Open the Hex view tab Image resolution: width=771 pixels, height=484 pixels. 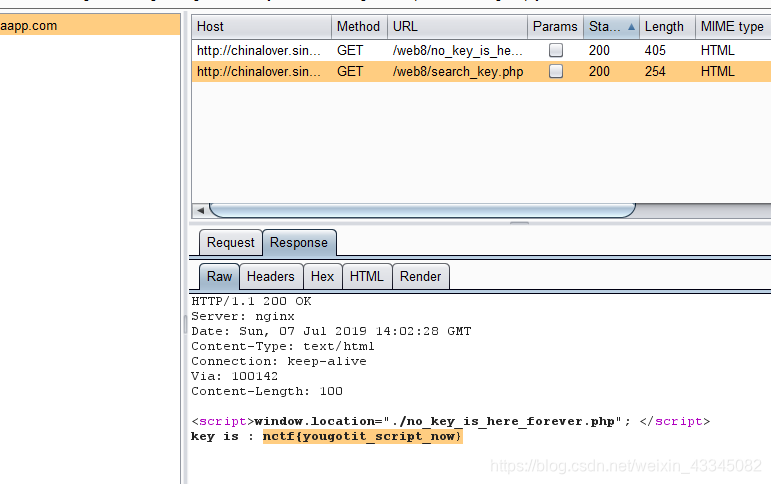(323, 276)
